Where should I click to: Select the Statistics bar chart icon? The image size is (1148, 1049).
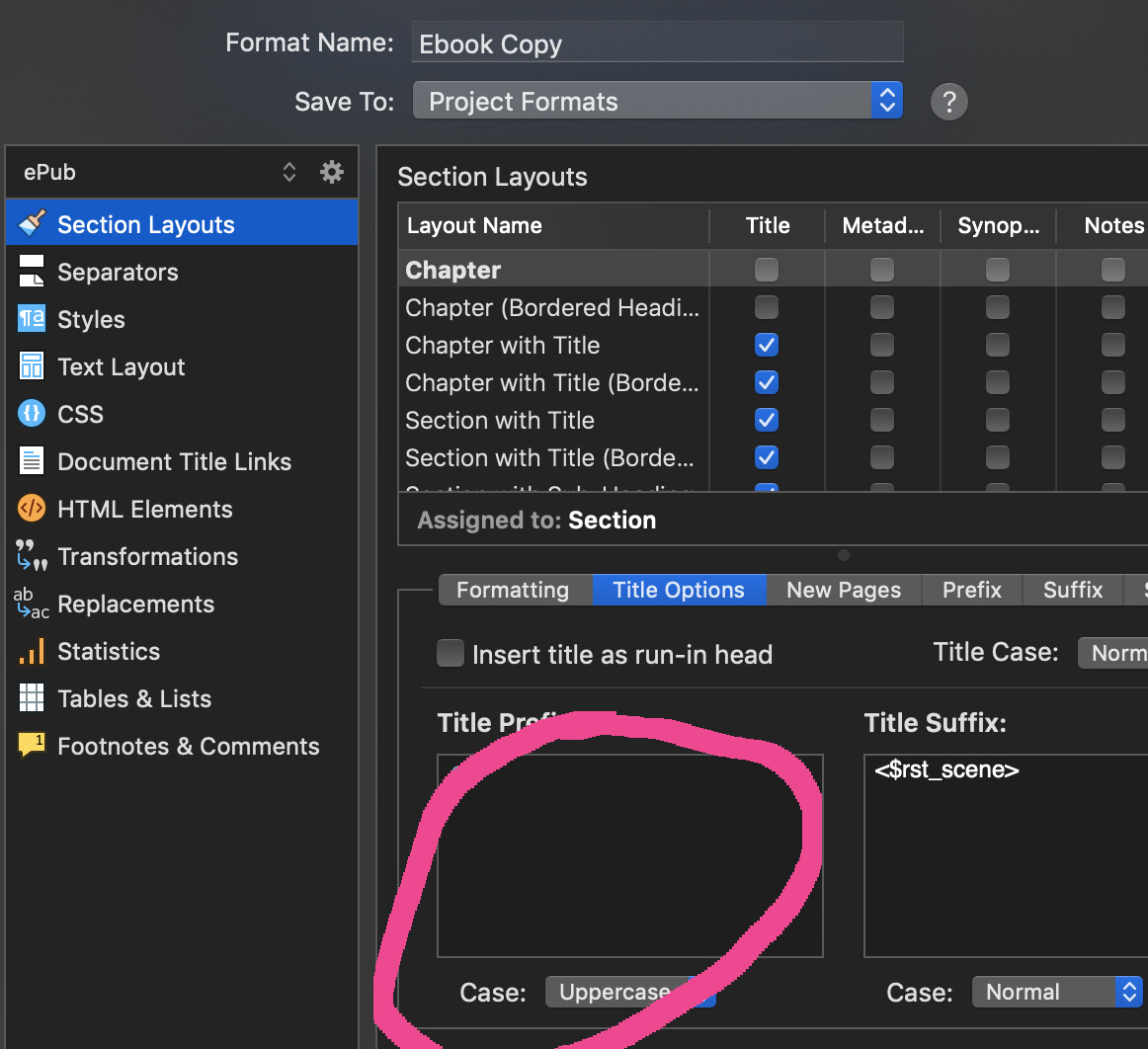[32, 651]
